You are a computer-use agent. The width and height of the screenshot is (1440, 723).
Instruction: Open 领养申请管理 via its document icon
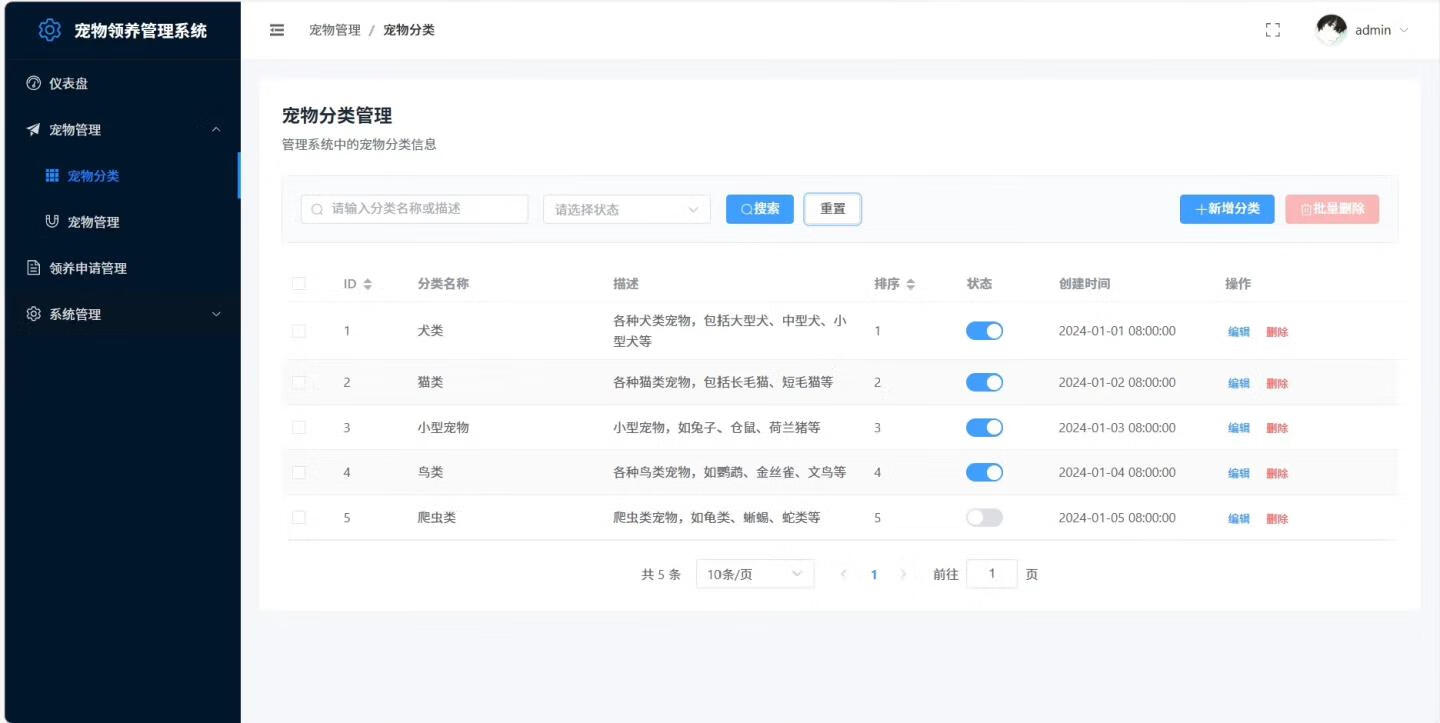[35, 267]
